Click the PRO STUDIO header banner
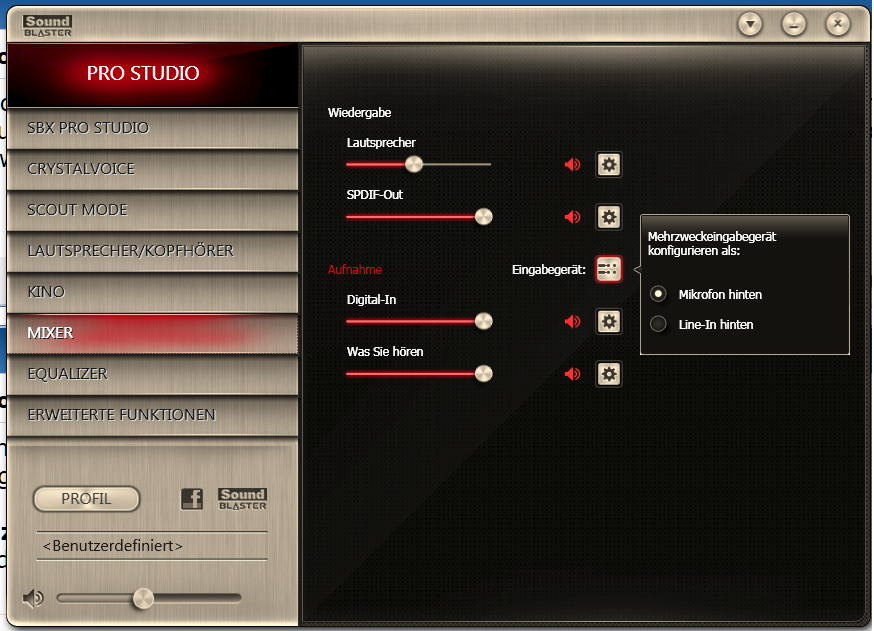This screenshot has width=874, height=631. (153, 75)
